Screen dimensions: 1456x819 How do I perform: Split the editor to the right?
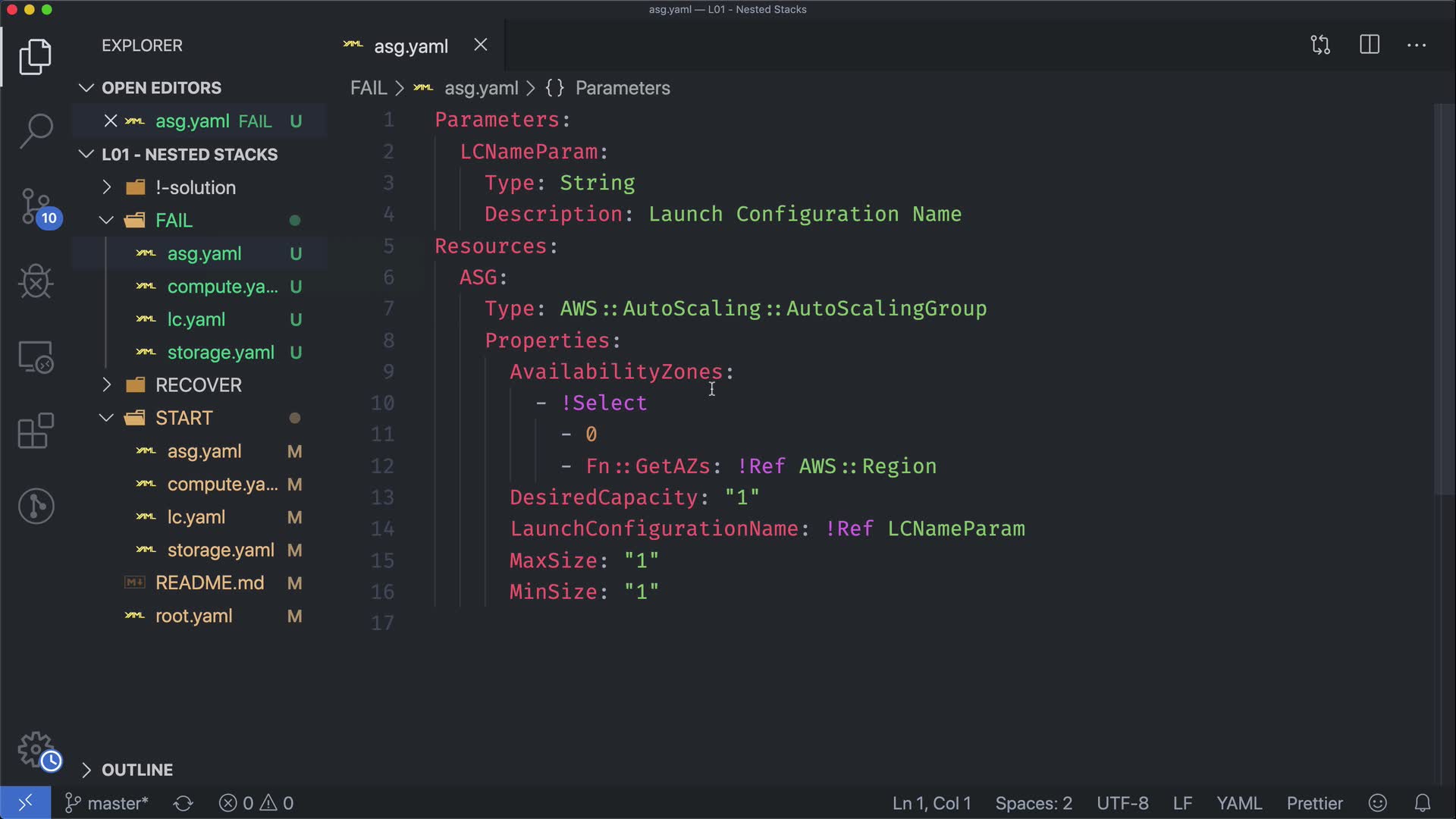1370,45
